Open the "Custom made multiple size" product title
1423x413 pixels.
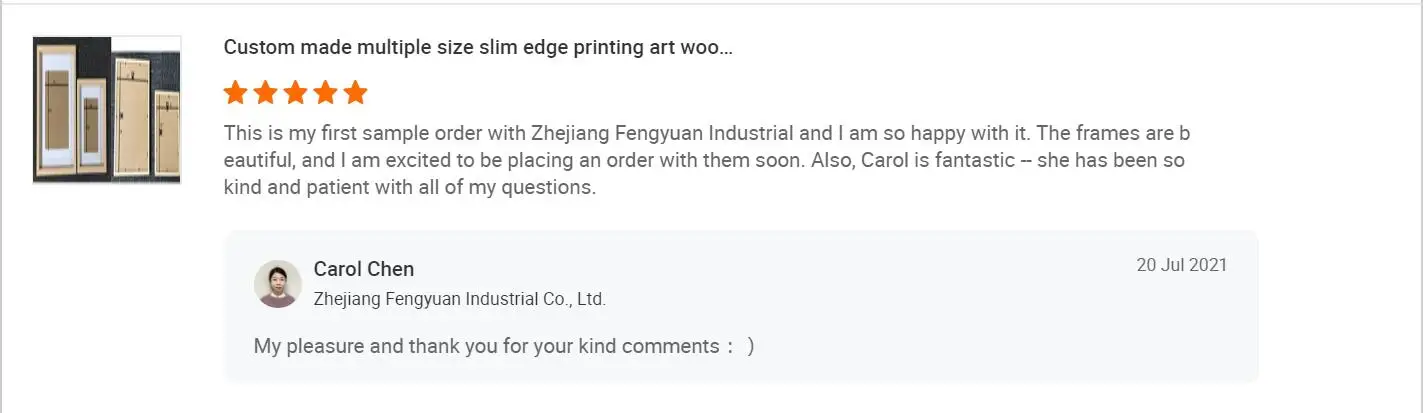(470, 48)
